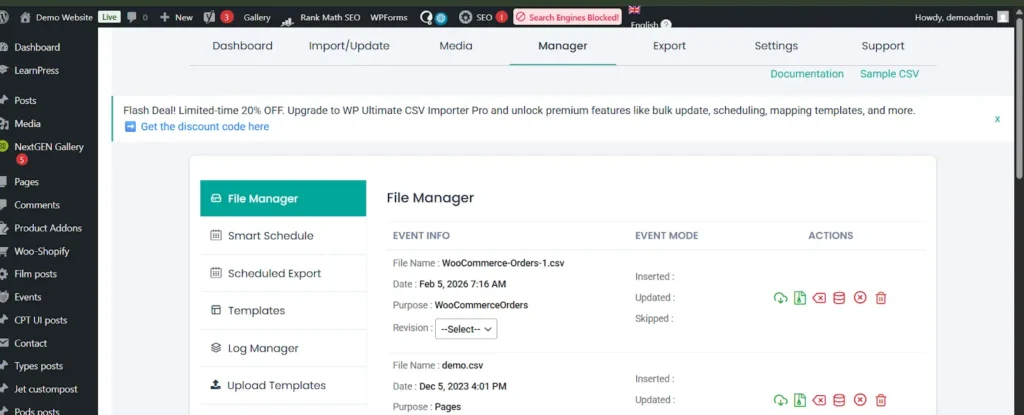Image resolution: width=1024 pixels, height=415 pixels.
Task: Delete WooCommerce-Orders-1.csv with trash icon
Action: [880, 298]
